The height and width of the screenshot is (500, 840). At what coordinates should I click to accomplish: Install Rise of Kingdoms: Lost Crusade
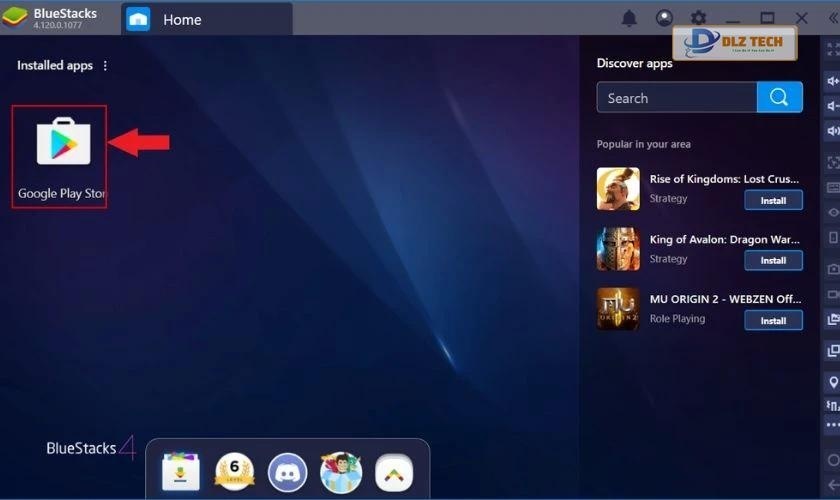pyautogui.click(x=773, y=200)
